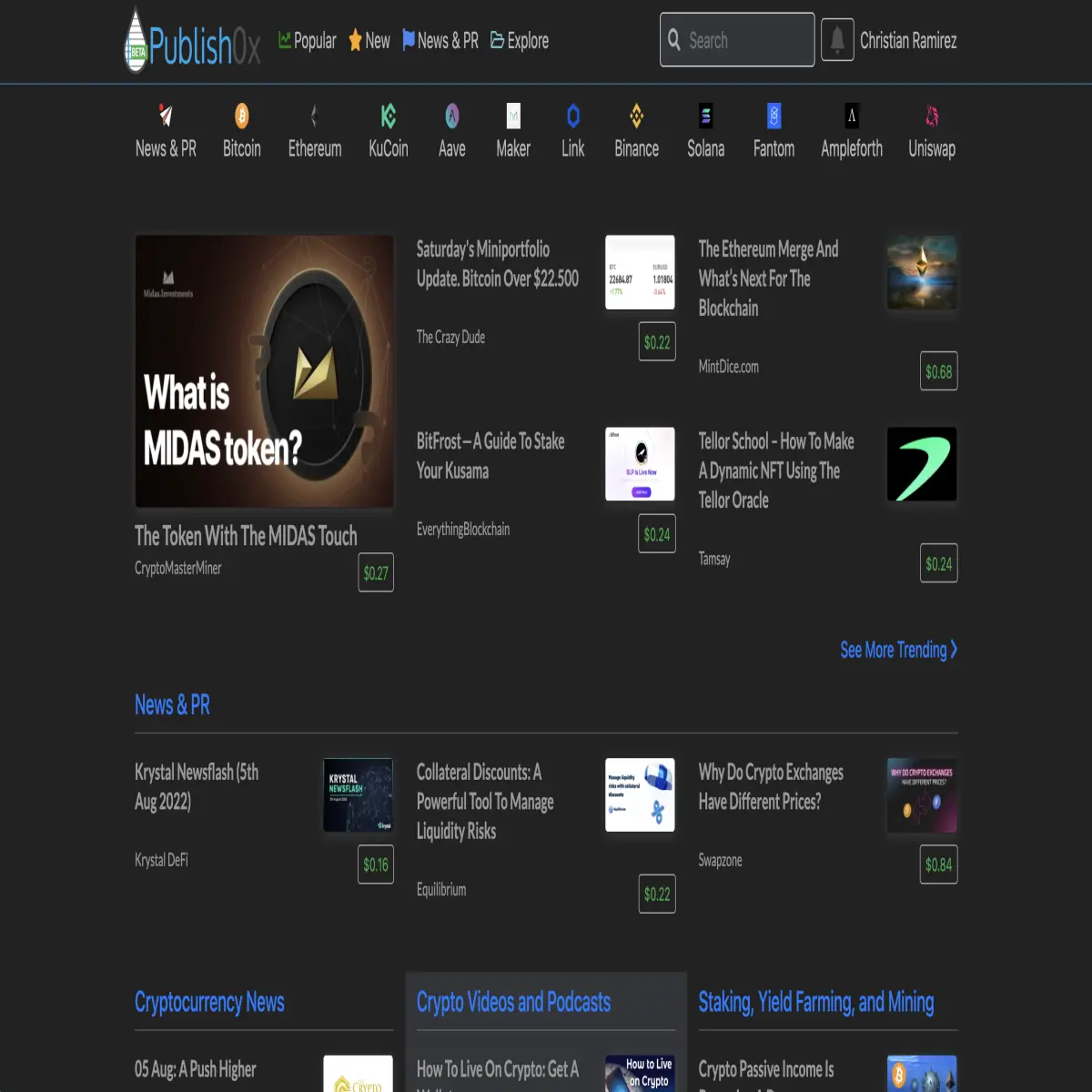
Task: Click the Maker logo icon
Action: (513, 116)
